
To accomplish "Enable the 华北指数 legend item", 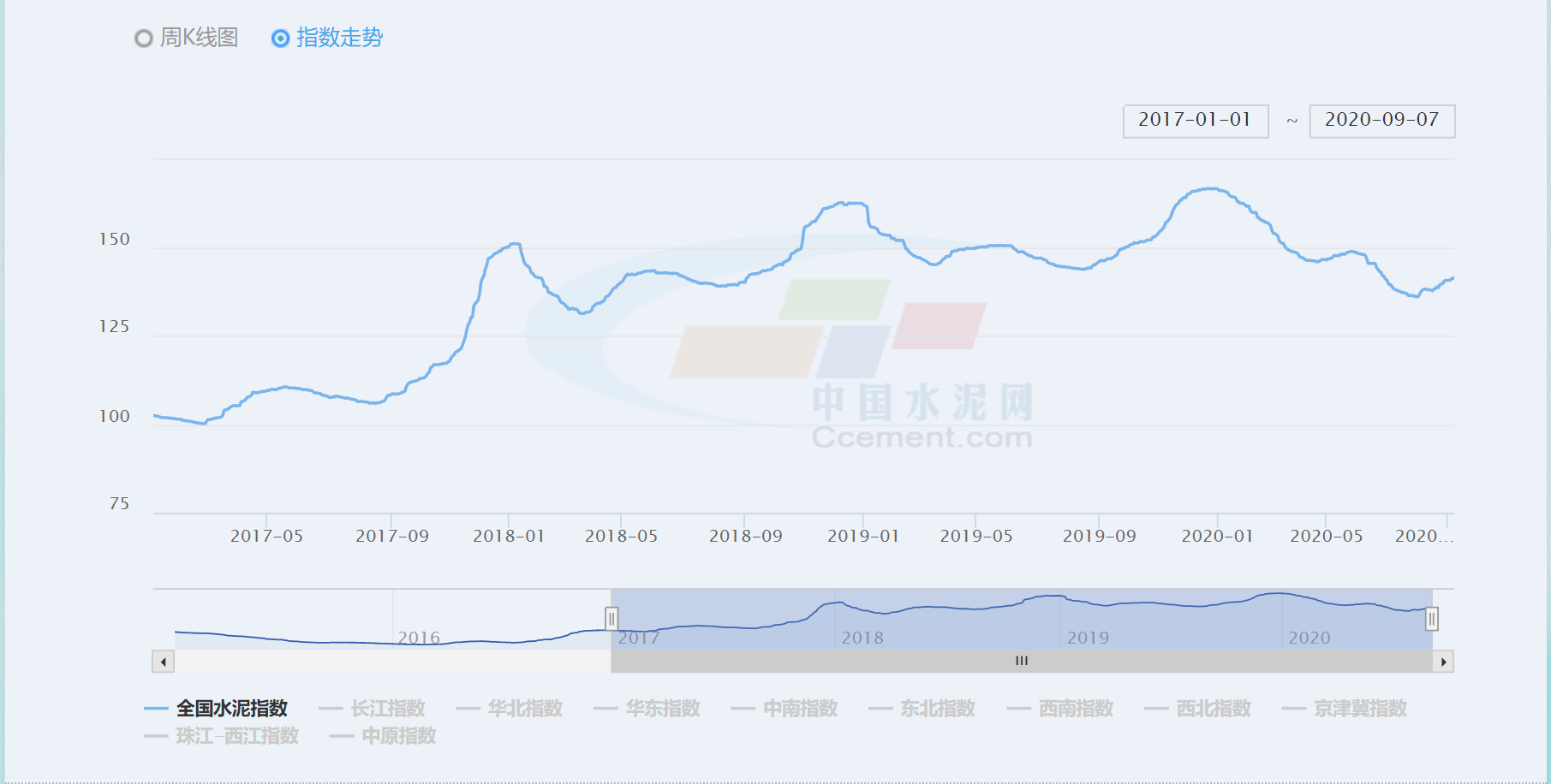I will (524, 709).
